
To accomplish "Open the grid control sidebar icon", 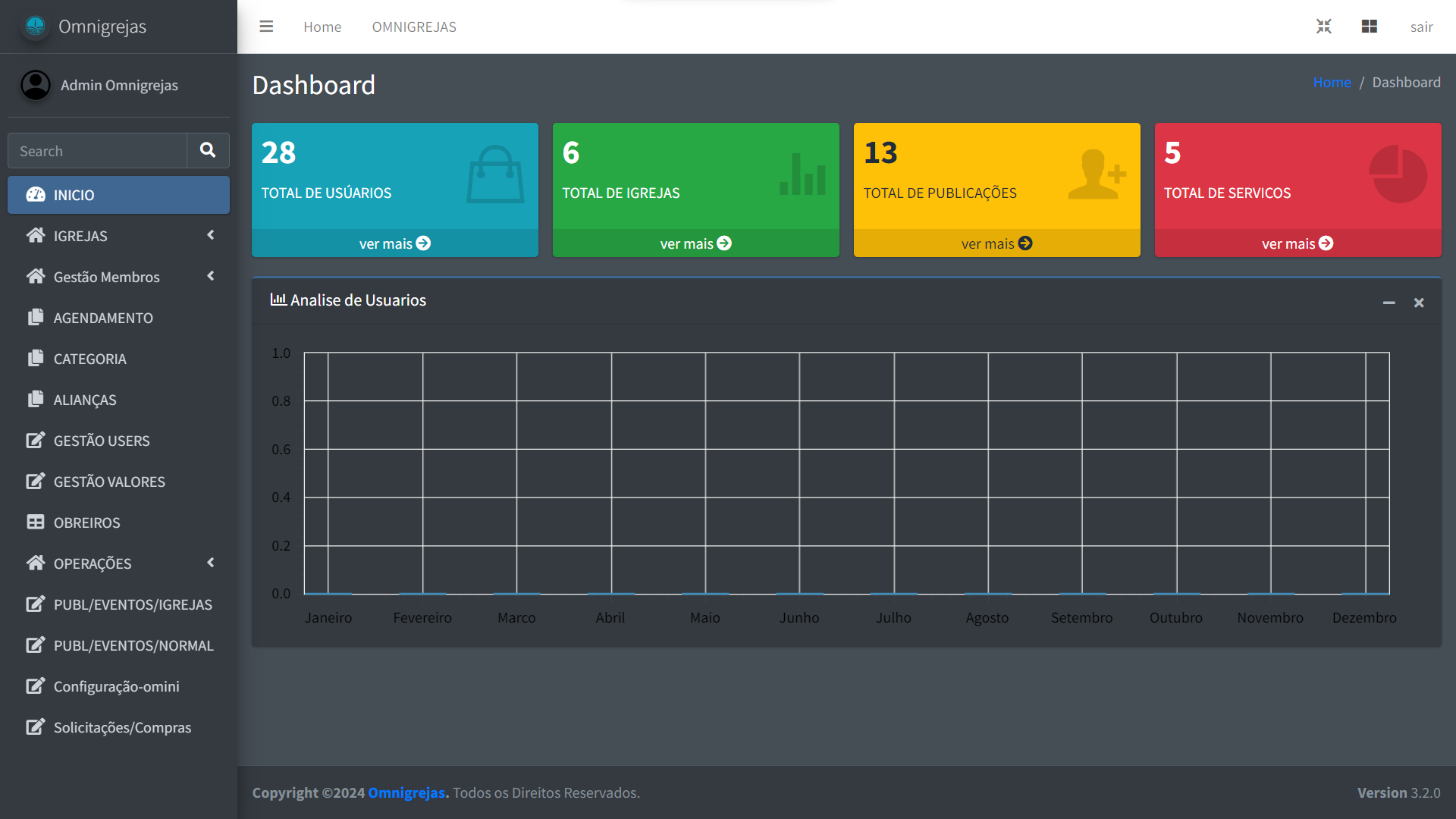I will click(x=1370, y=27).
